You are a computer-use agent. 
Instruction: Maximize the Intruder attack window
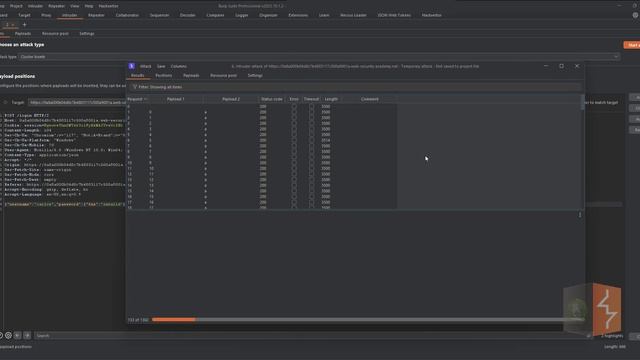click(562, 66)
